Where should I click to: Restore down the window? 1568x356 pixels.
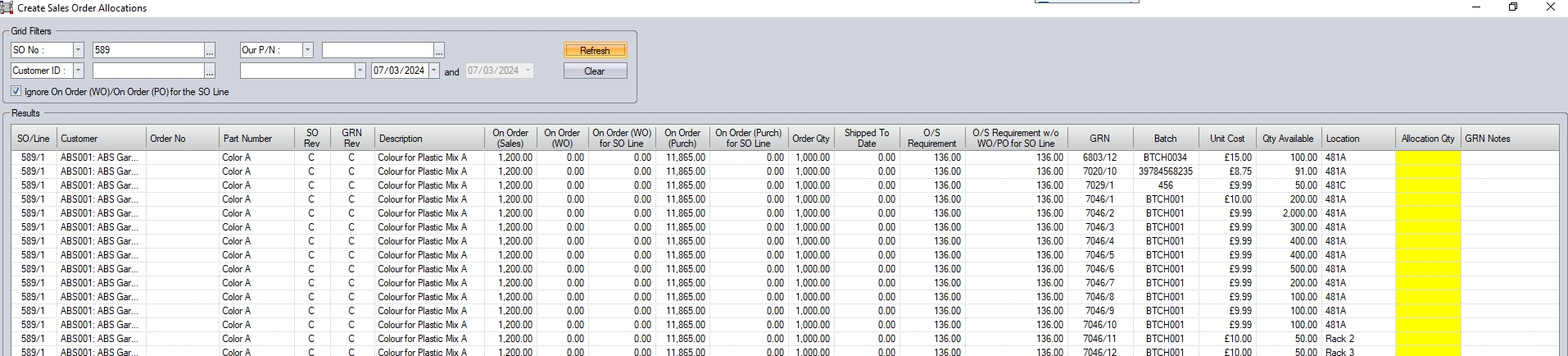click(1513, 7)
